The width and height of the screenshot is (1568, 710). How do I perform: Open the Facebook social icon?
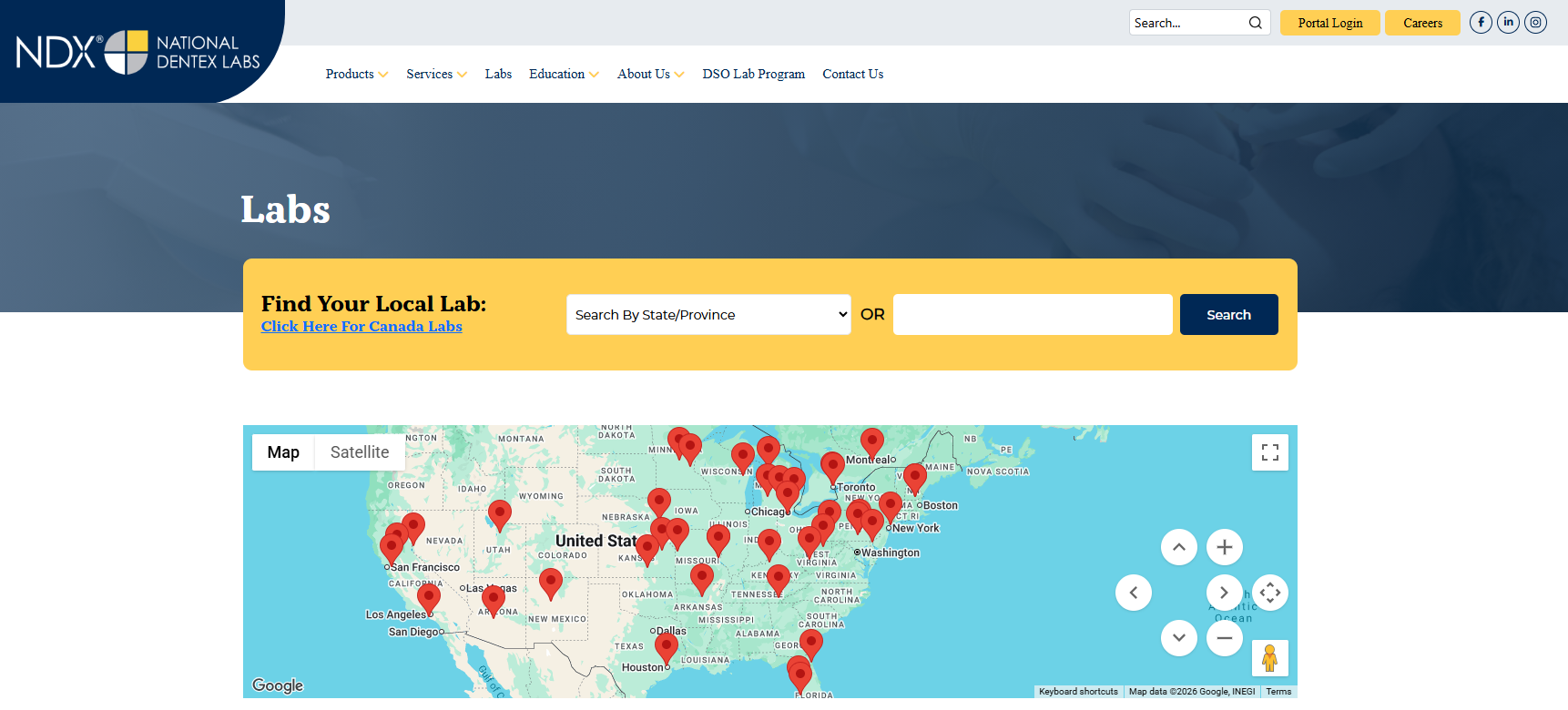(1481, 22)
